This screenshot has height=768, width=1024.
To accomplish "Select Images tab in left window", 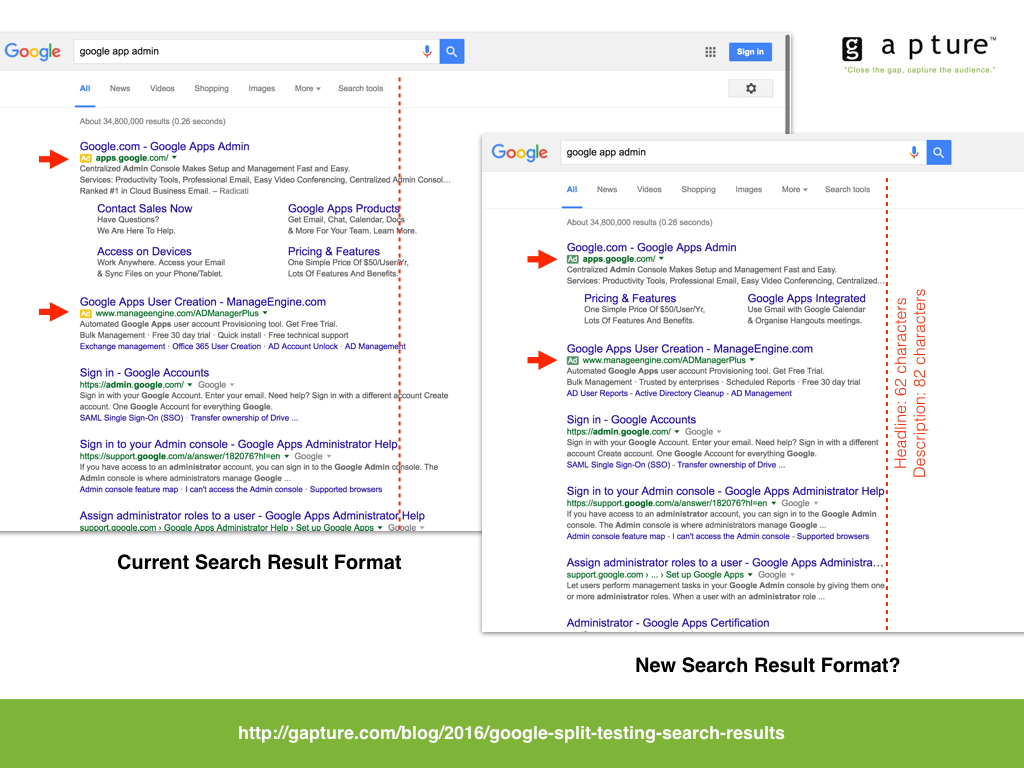I will pos(262,88).
